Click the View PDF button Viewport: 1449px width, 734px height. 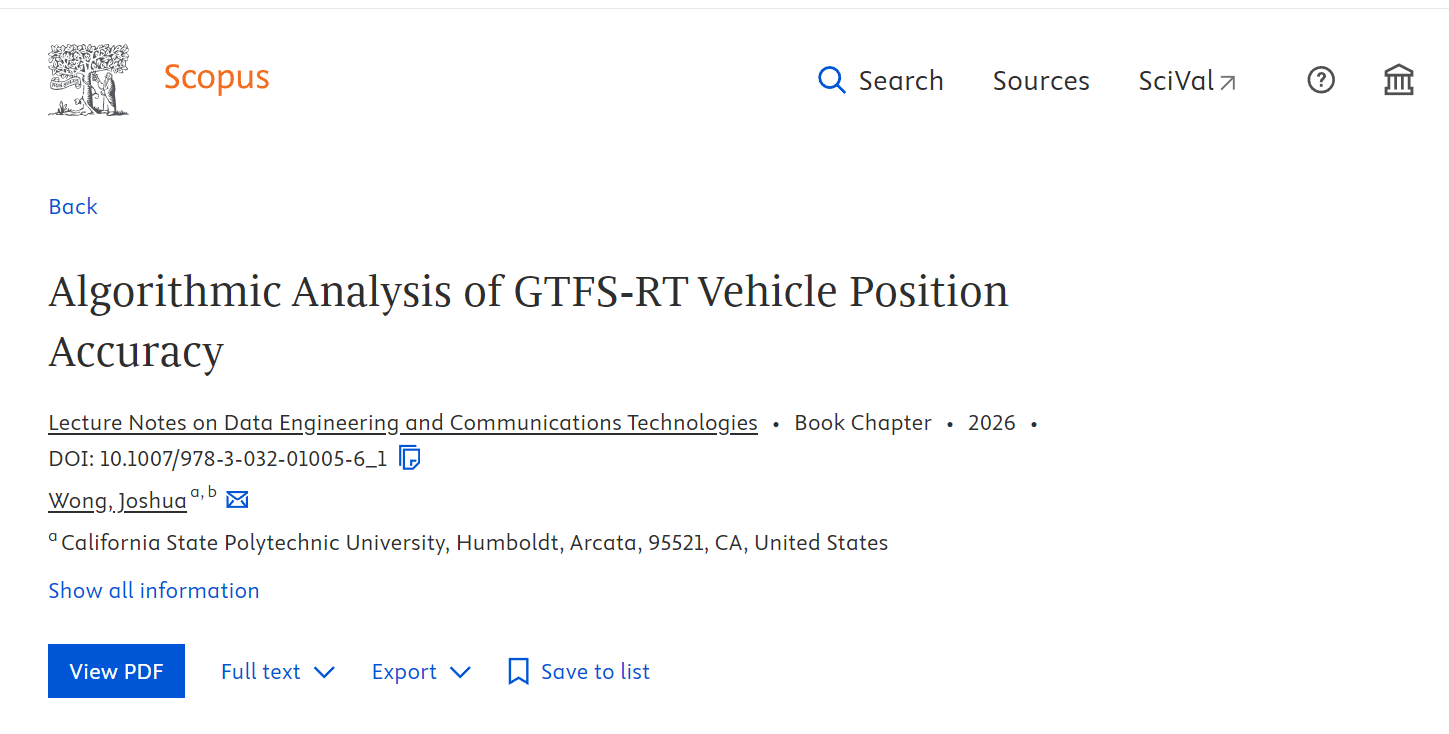116,671
